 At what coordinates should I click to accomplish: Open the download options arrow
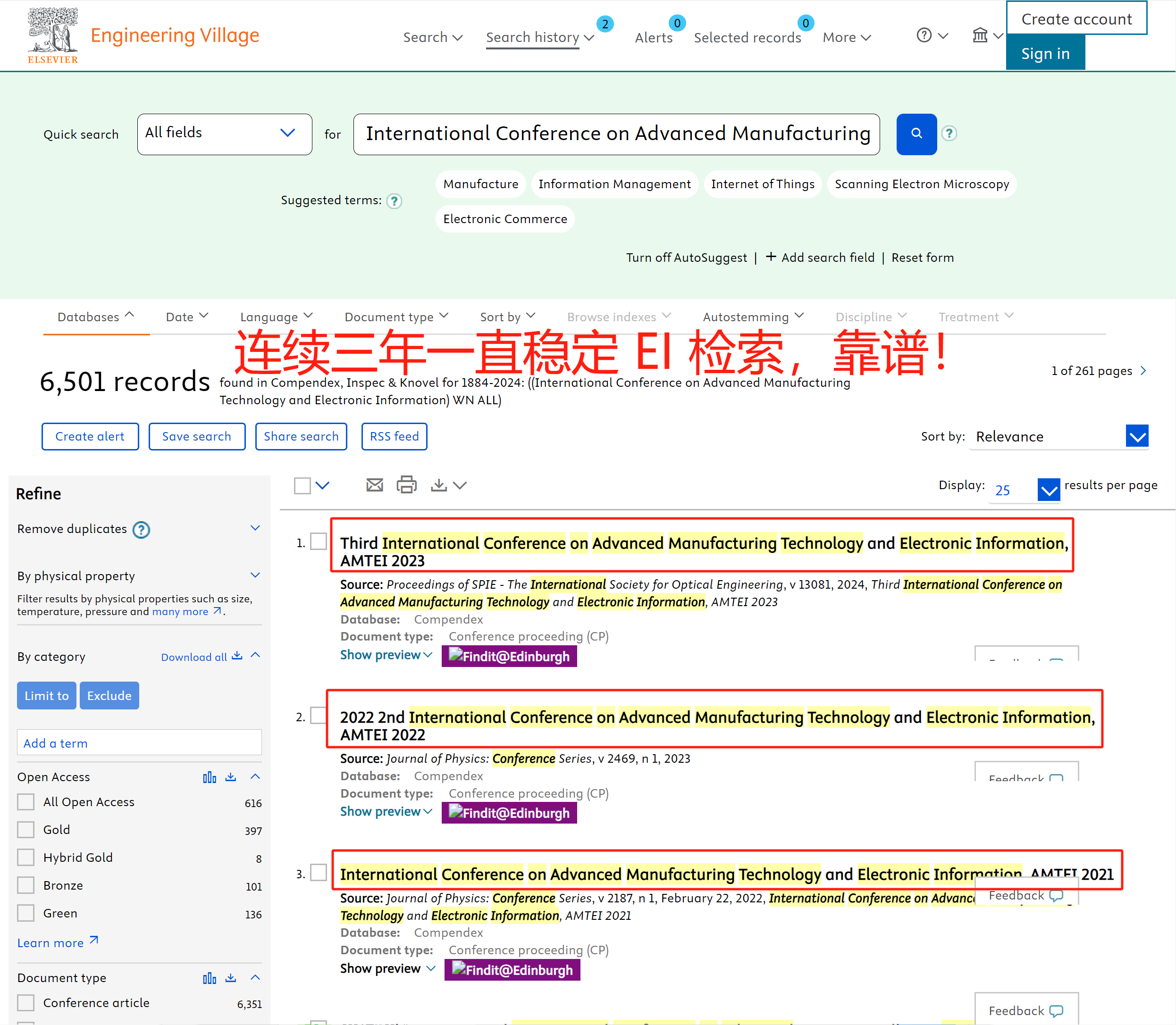[x=460, y=486]
